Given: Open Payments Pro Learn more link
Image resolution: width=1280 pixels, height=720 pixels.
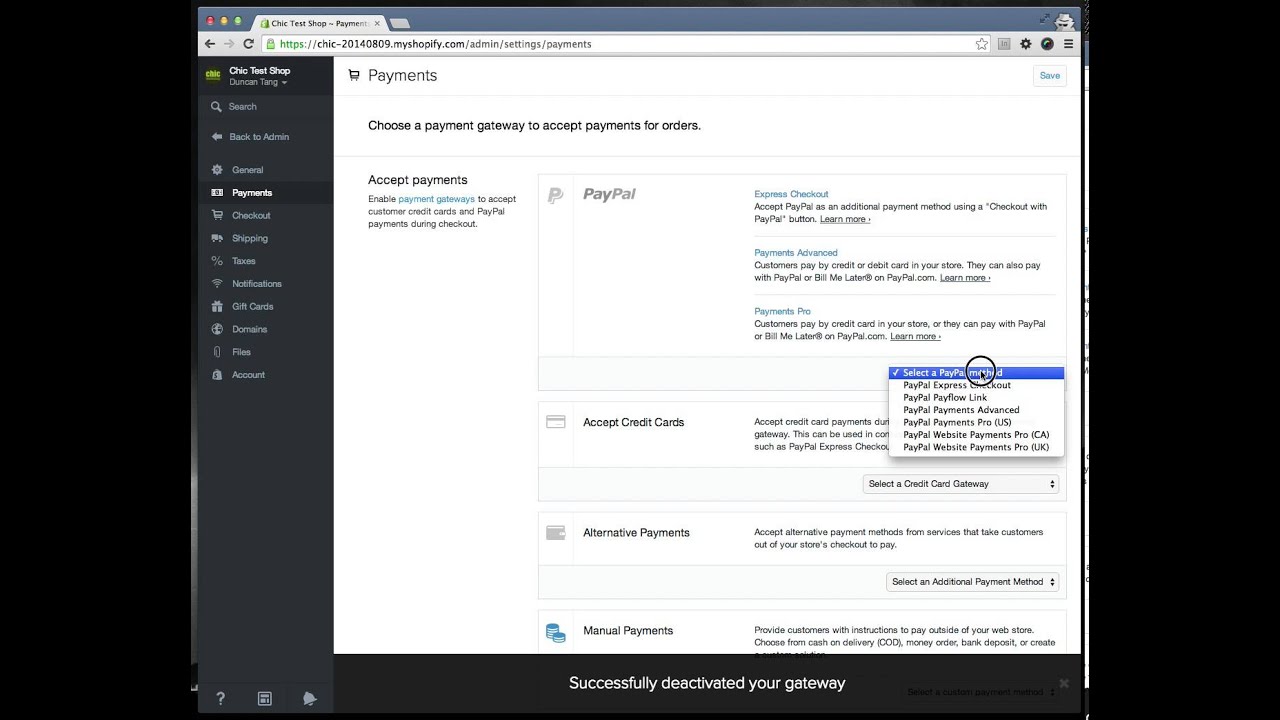Looking at the screenshot, I should [915, 337].
